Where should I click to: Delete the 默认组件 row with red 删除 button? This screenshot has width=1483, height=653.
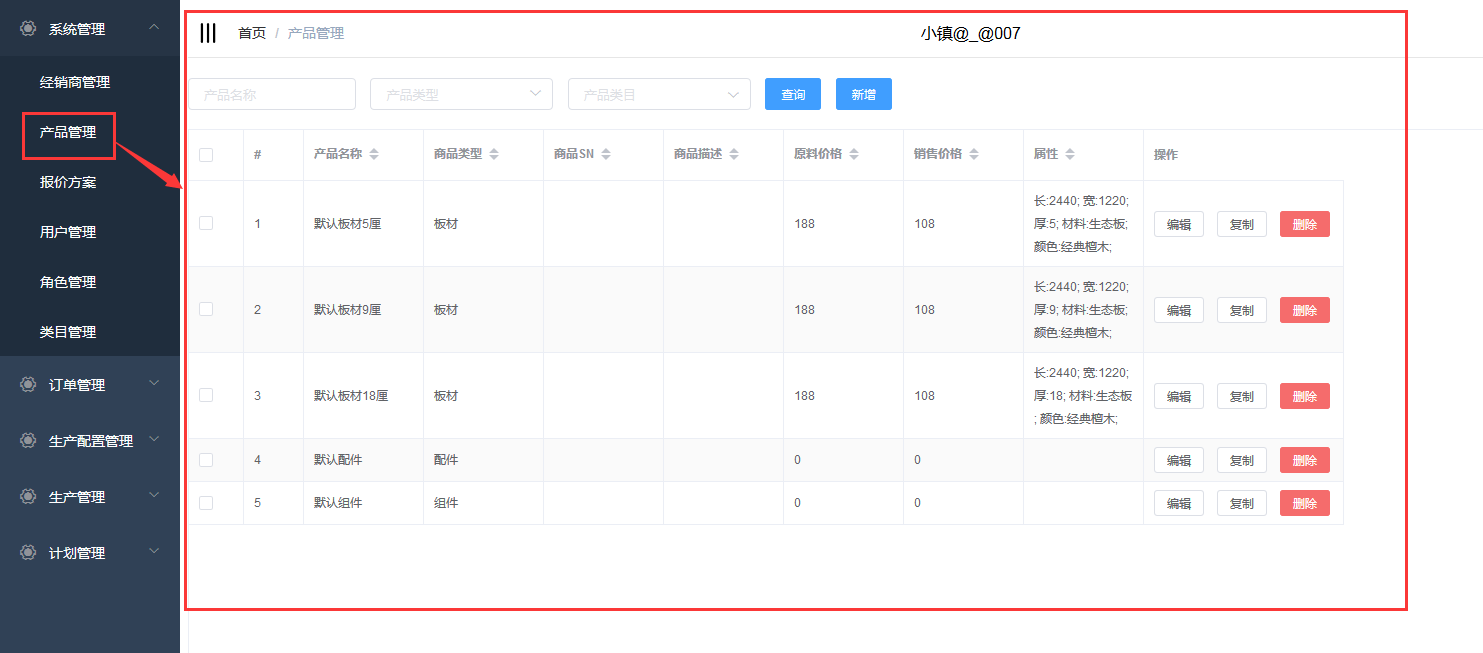coord(1304,503)
